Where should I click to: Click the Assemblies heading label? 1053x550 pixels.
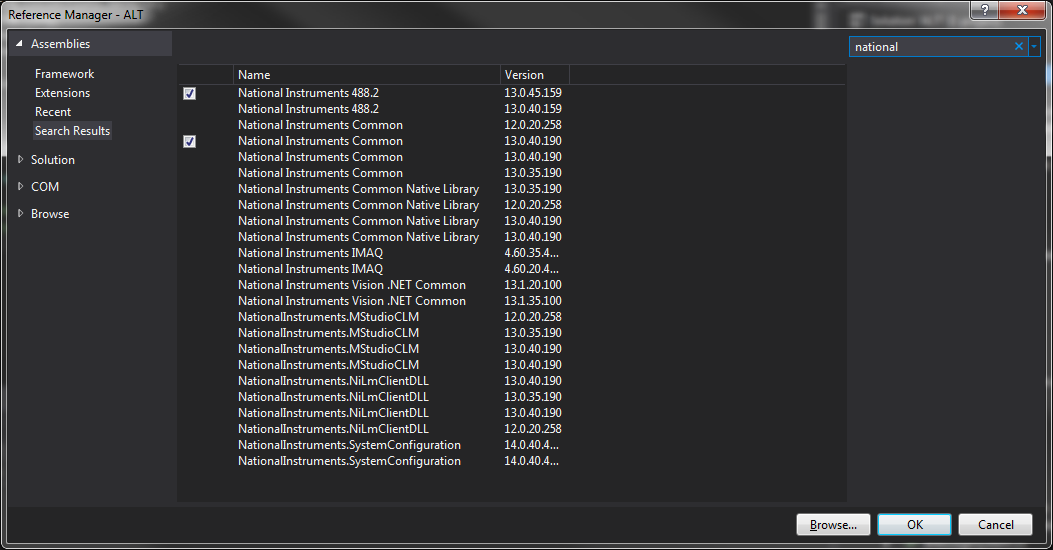(x=60, y=44)
